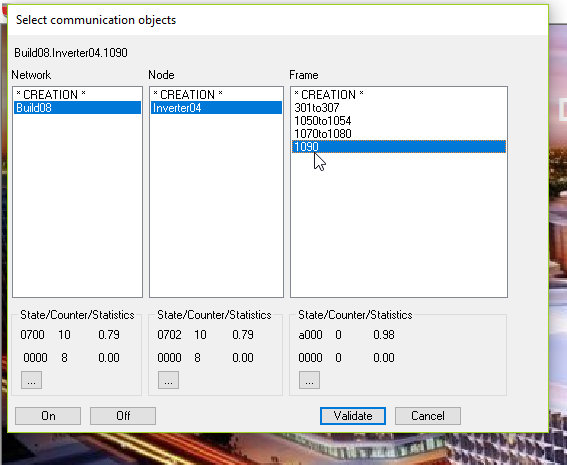Open Network statistics details ellipsis button
Image resolution: width=567 pixels, height=465 pixels.
tap(31, 380)
